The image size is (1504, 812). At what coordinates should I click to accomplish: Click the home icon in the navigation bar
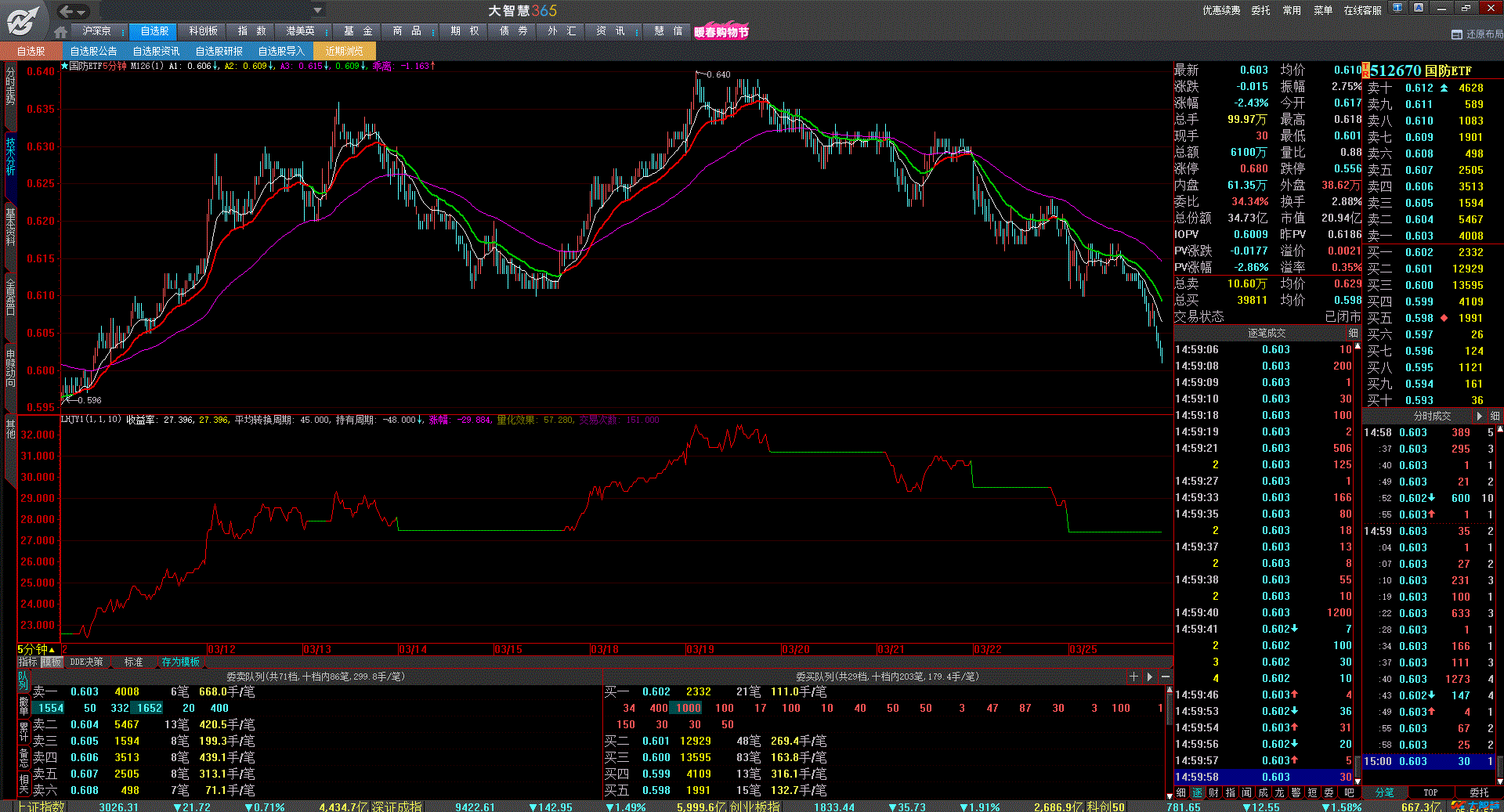[60, 32]
